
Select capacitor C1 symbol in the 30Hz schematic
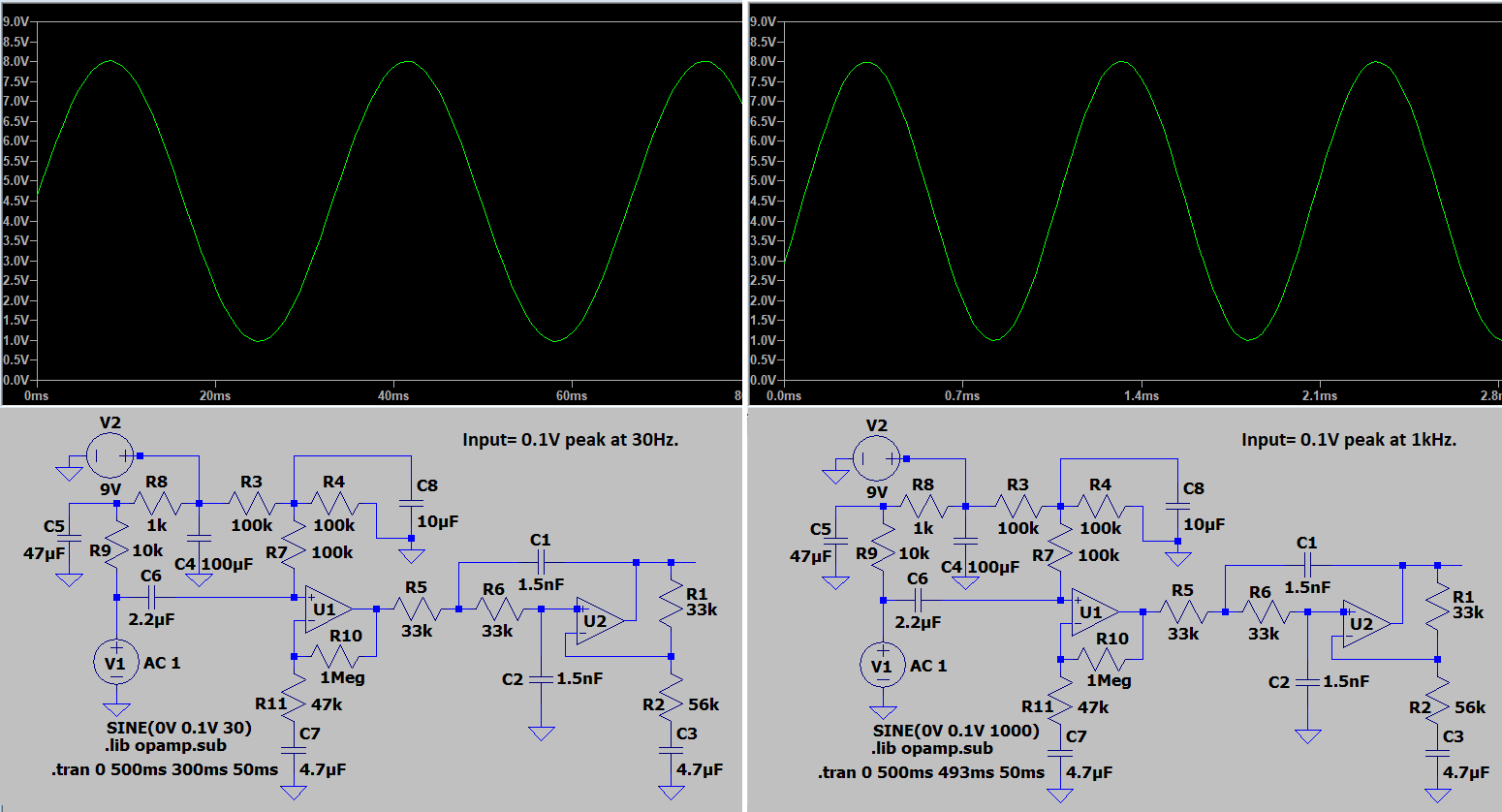[541, 562]
